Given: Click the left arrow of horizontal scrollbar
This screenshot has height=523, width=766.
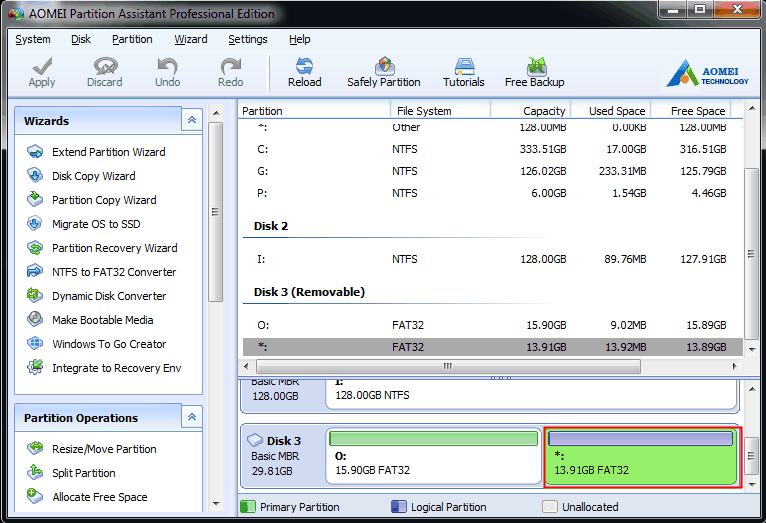Looking at the screenshot, I should [246, 366].
